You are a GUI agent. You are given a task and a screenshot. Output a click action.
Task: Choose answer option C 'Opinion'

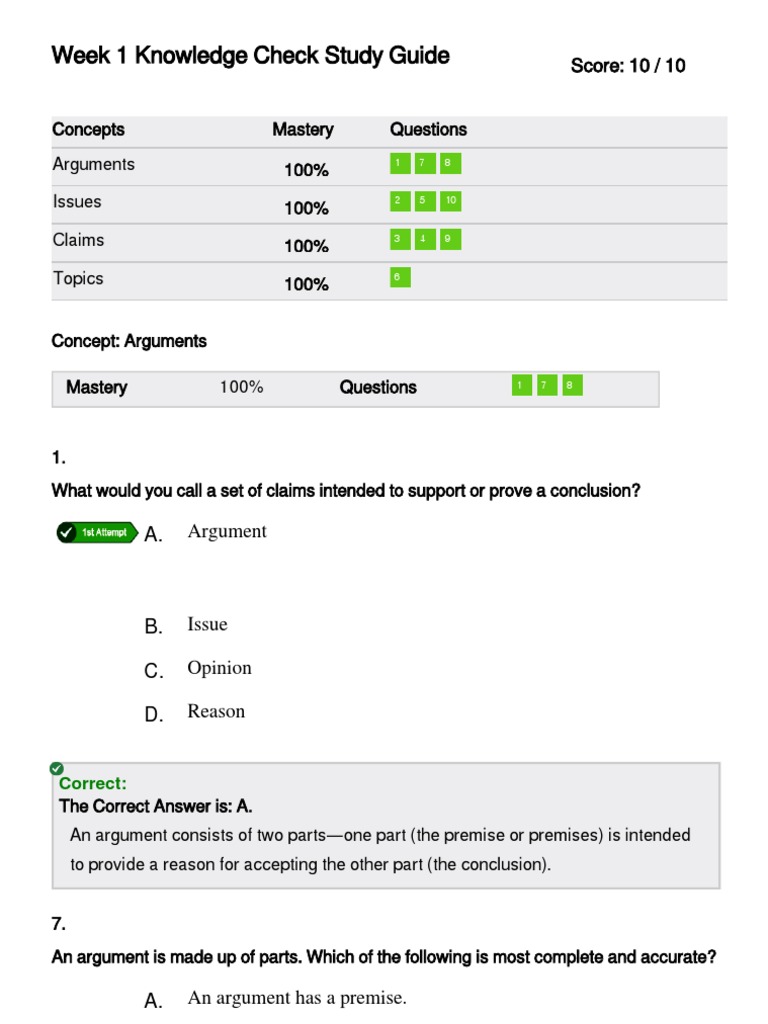[x=219, y=668]
